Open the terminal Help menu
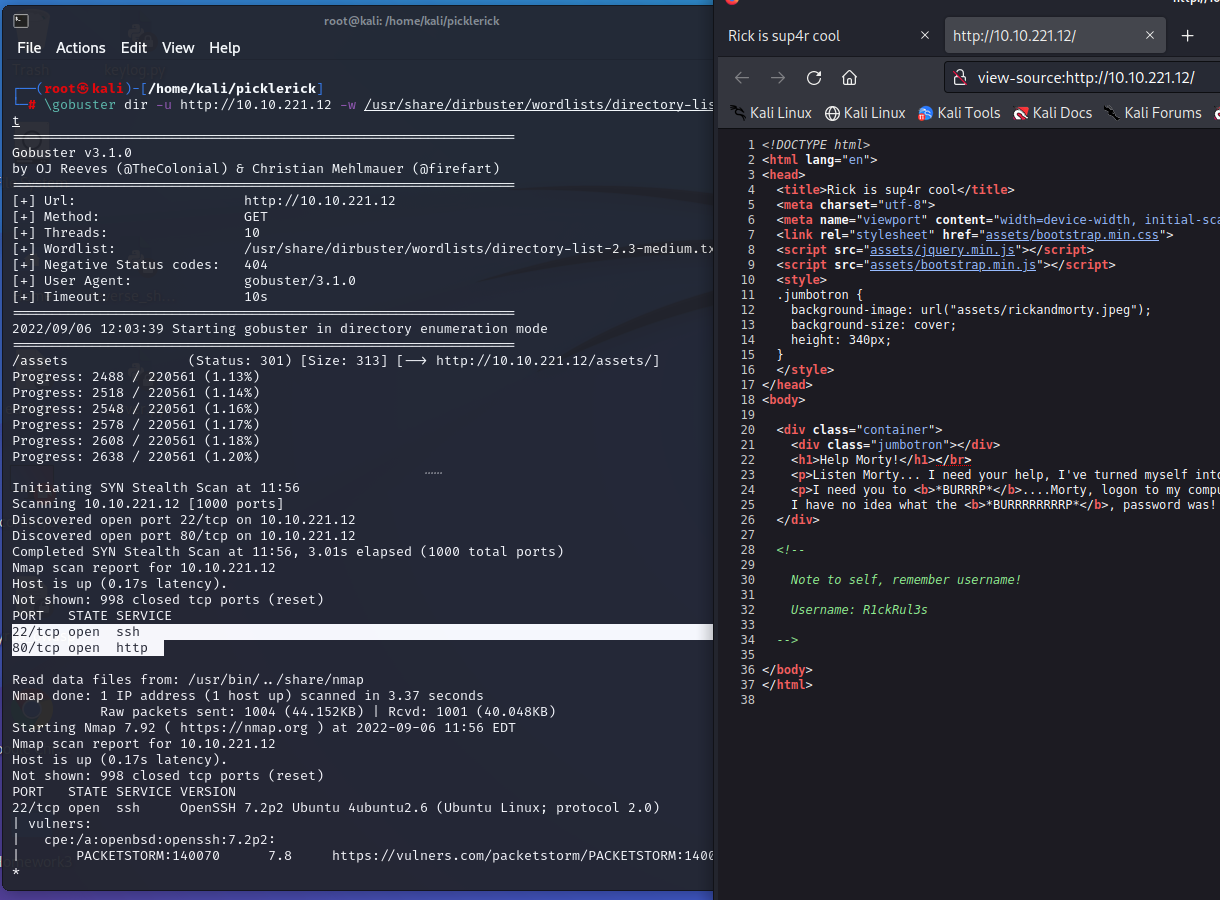1220x900 pixels. pos(224,48)
